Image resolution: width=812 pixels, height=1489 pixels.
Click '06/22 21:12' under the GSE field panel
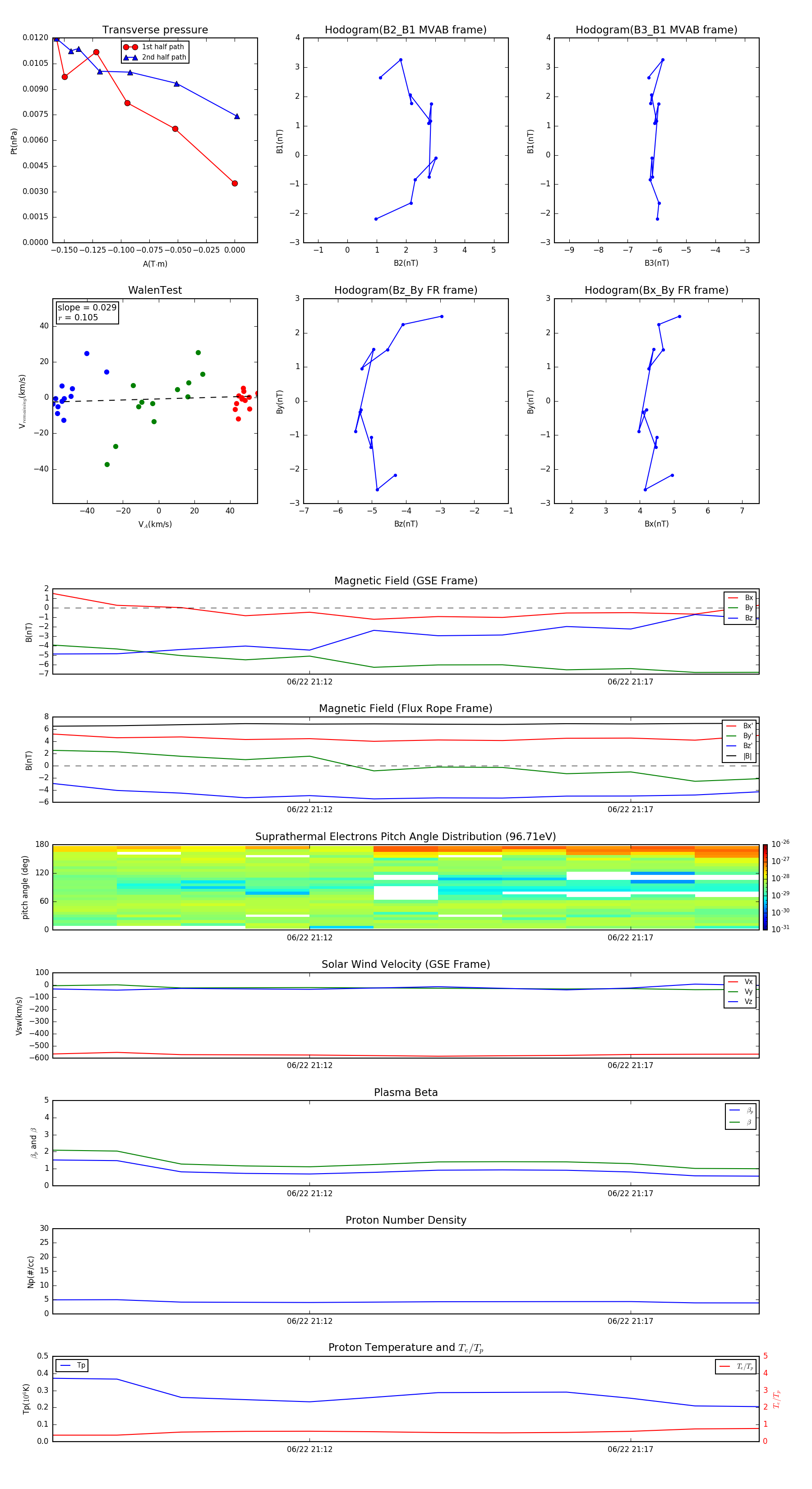click(x=310, y=682)
